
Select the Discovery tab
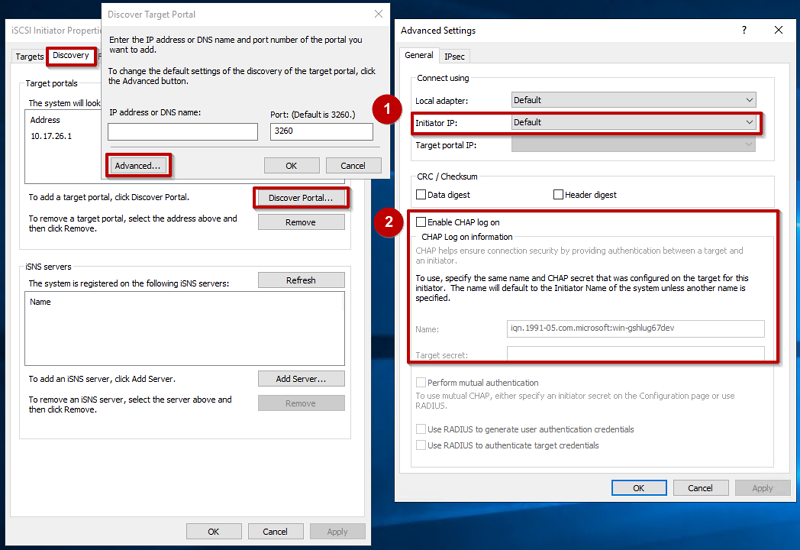point(71,56)
